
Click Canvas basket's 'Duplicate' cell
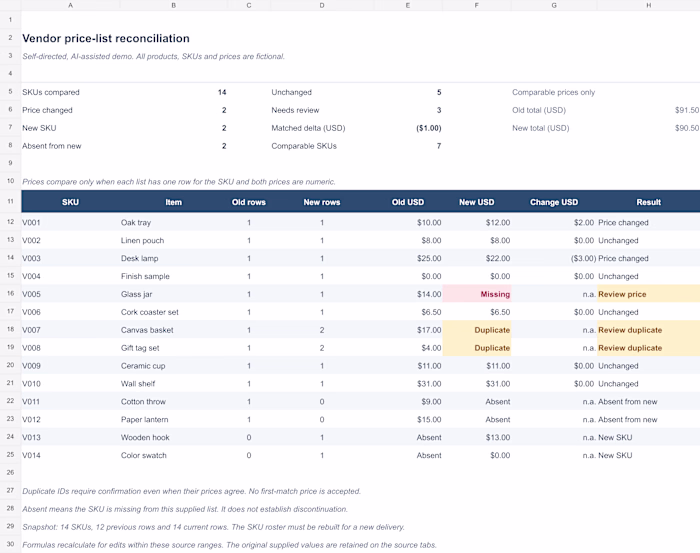click(477, 330)
